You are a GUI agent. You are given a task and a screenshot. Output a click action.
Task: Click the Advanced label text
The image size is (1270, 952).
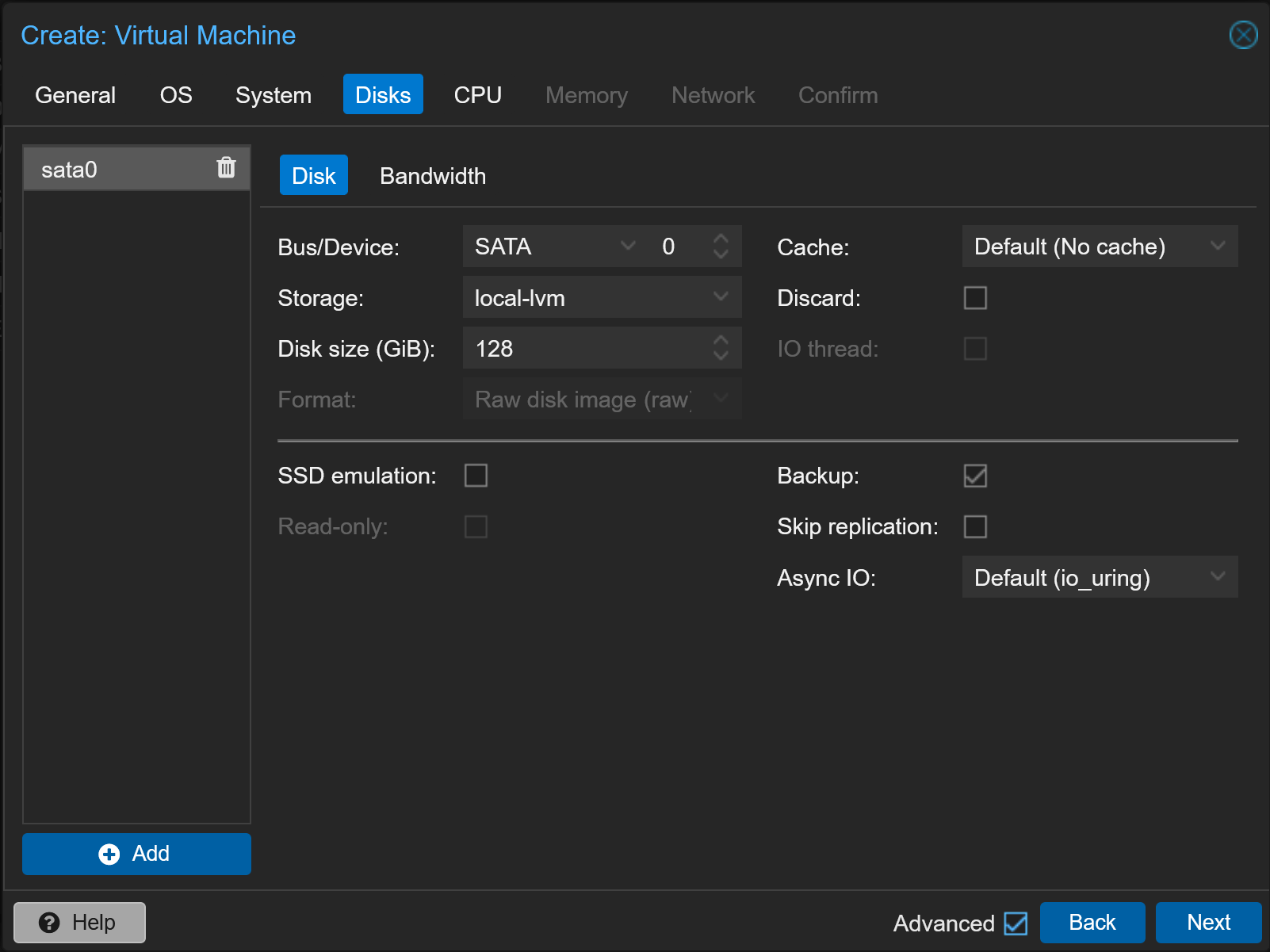click(943, 923)
